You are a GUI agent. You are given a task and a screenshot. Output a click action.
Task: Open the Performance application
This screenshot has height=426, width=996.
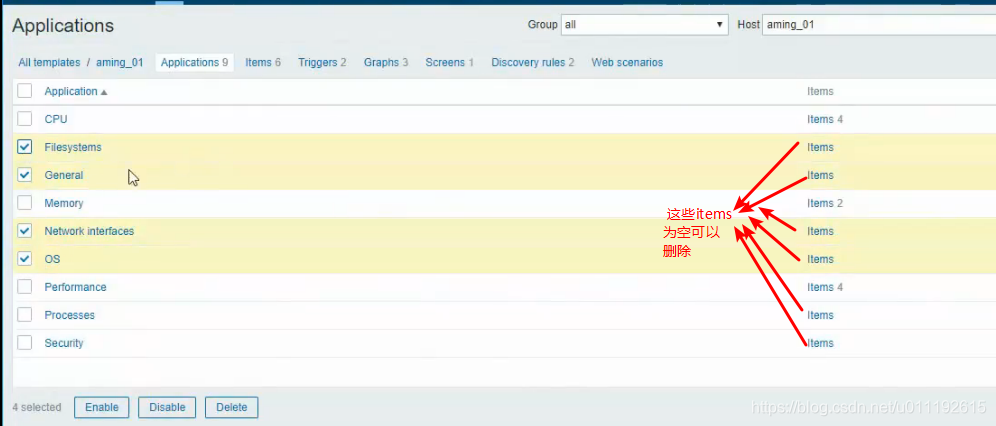[x=76, y=287]
